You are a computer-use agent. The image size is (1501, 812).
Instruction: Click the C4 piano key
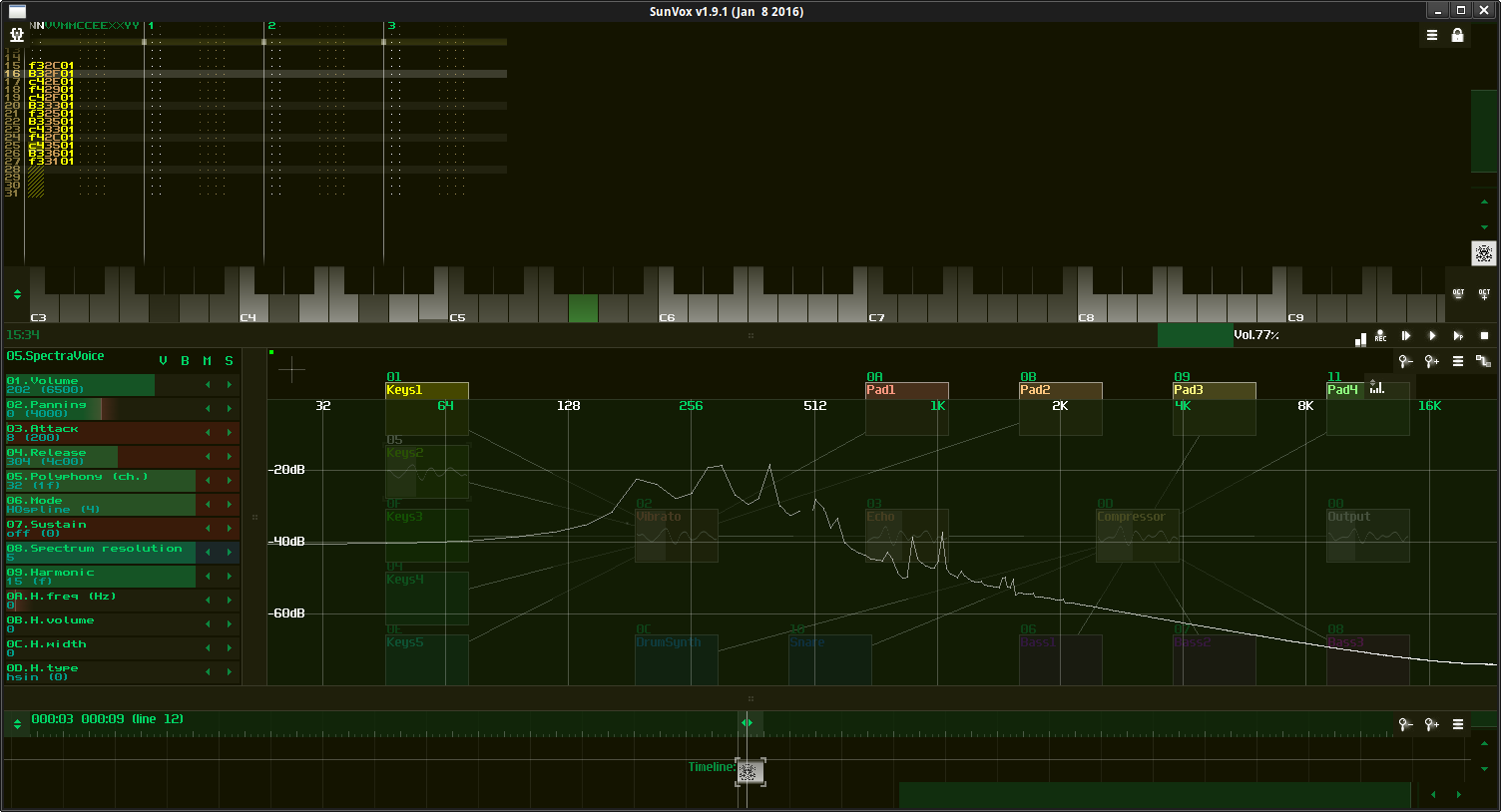(x=253, y=308)
